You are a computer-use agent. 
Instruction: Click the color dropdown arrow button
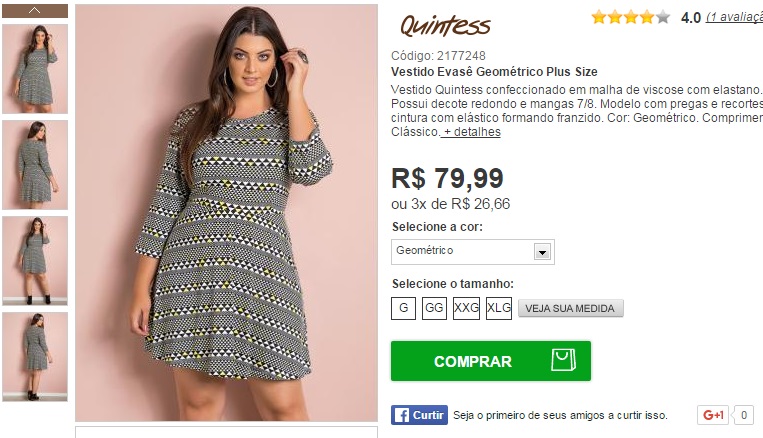[542, 252]
